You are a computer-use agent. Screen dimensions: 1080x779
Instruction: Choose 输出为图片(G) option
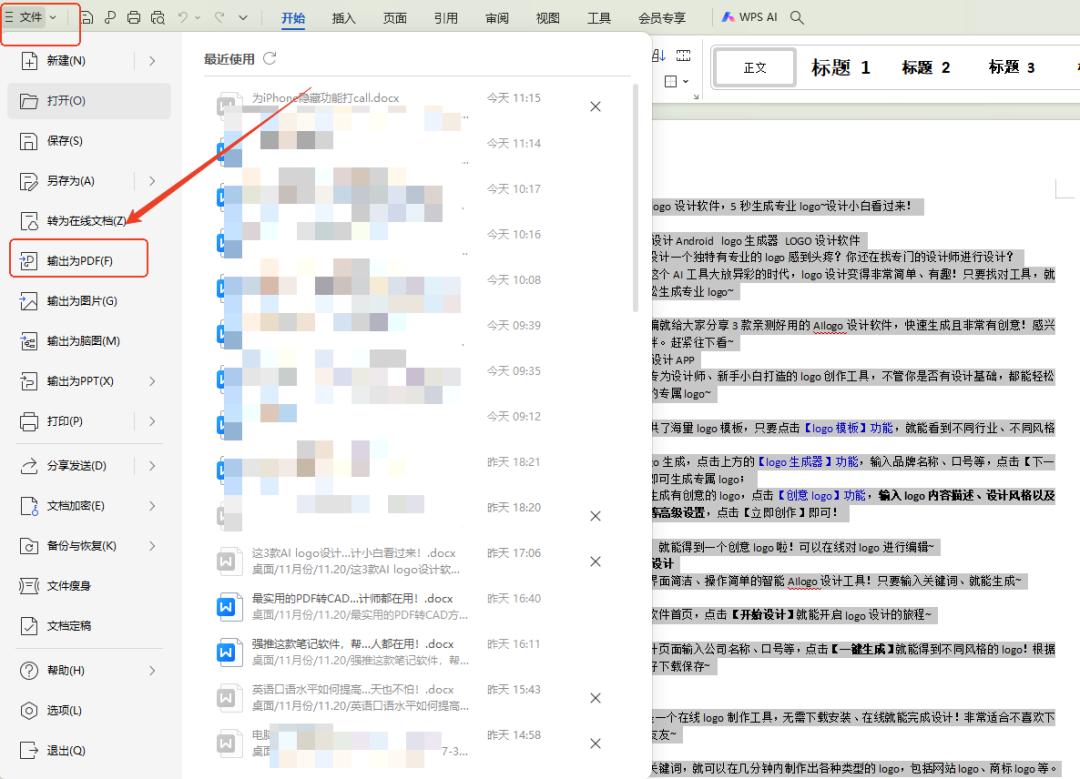point(81,301)
